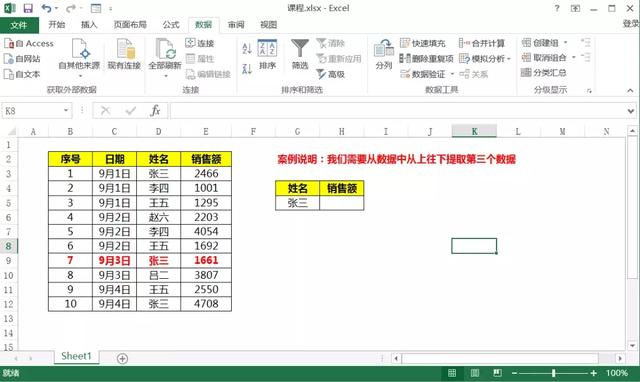Switch to Review (审阅) tab
640x382 pixels.
point(236,24)
